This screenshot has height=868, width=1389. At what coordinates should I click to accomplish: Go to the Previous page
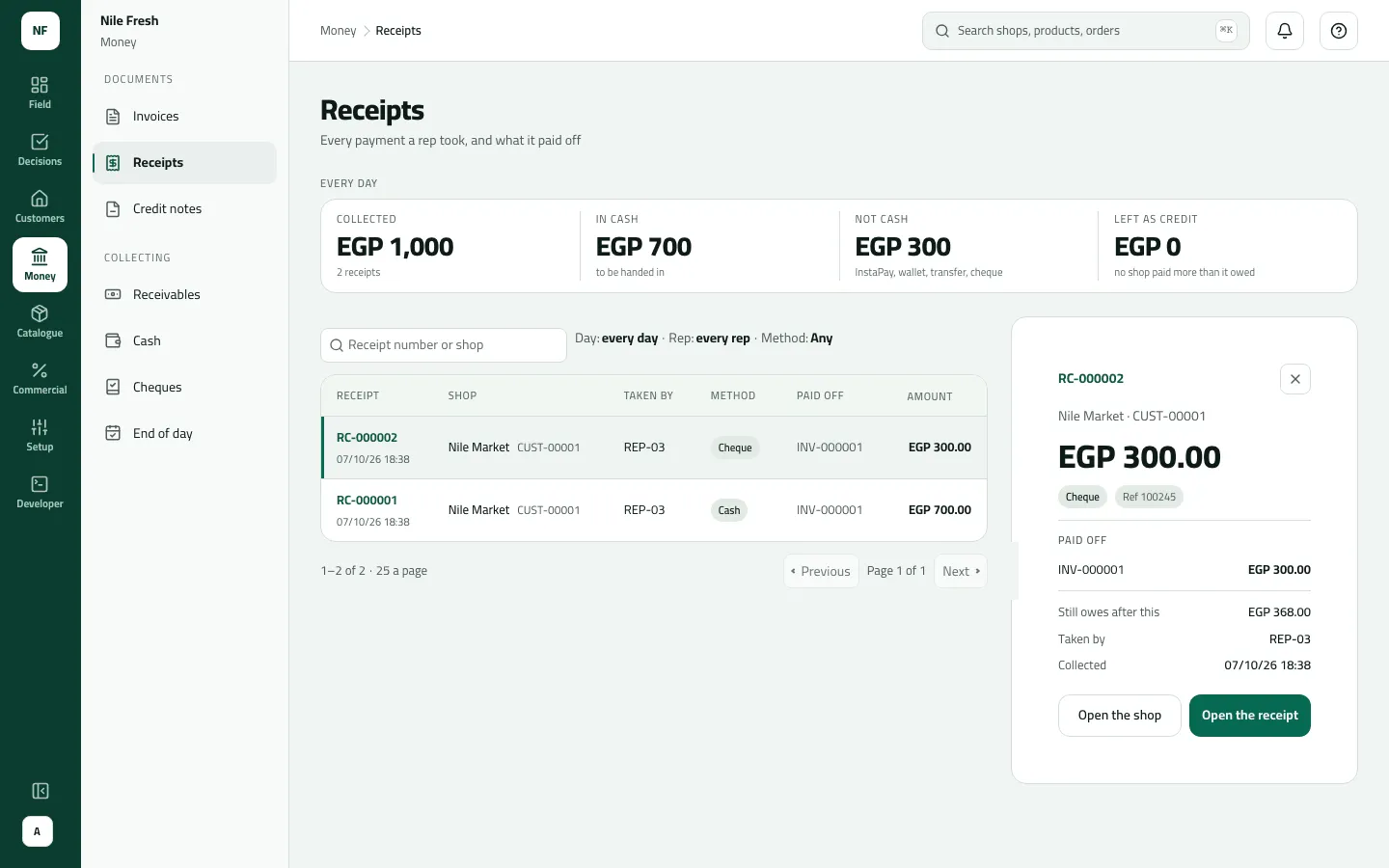pyautogui.click(x=821, y=571)
